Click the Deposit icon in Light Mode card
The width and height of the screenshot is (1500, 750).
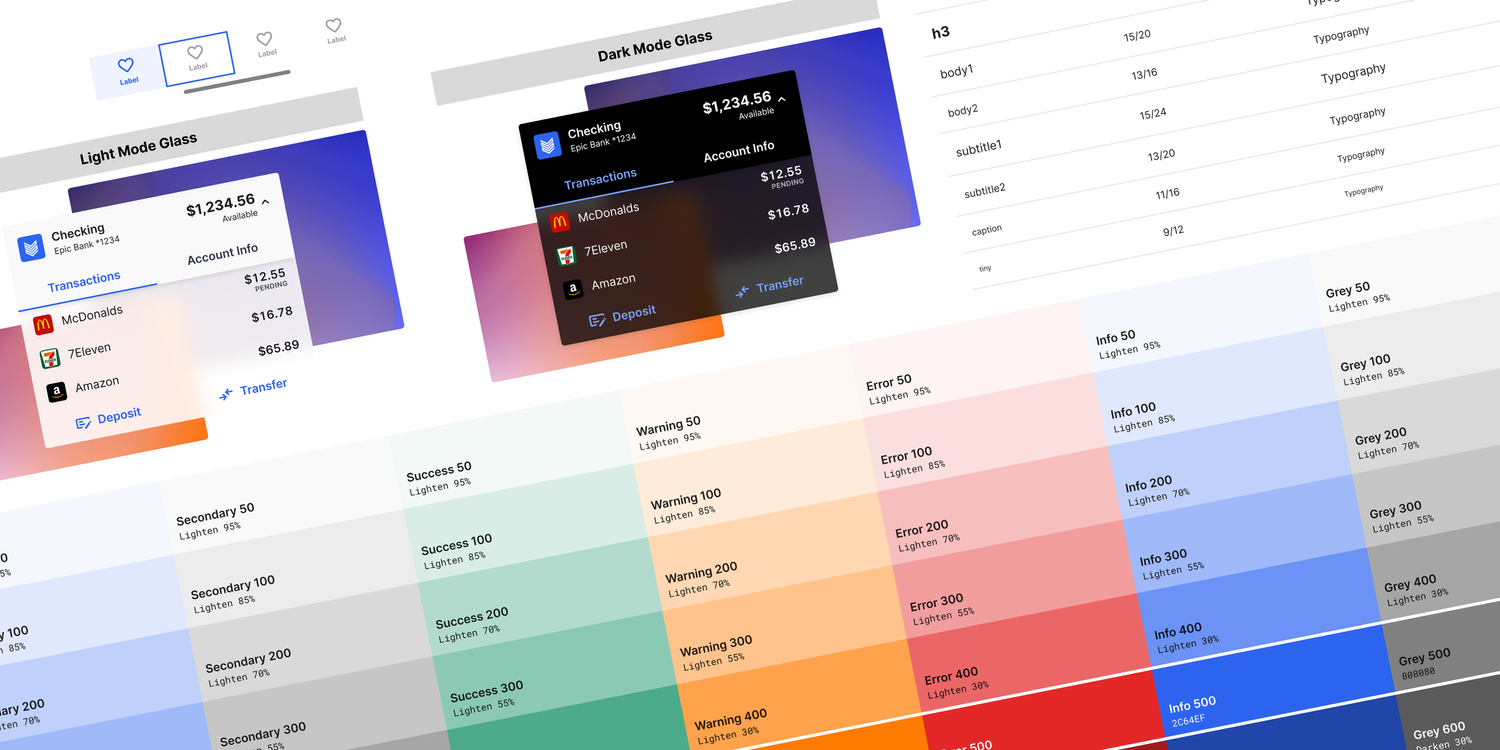[84, 424]
